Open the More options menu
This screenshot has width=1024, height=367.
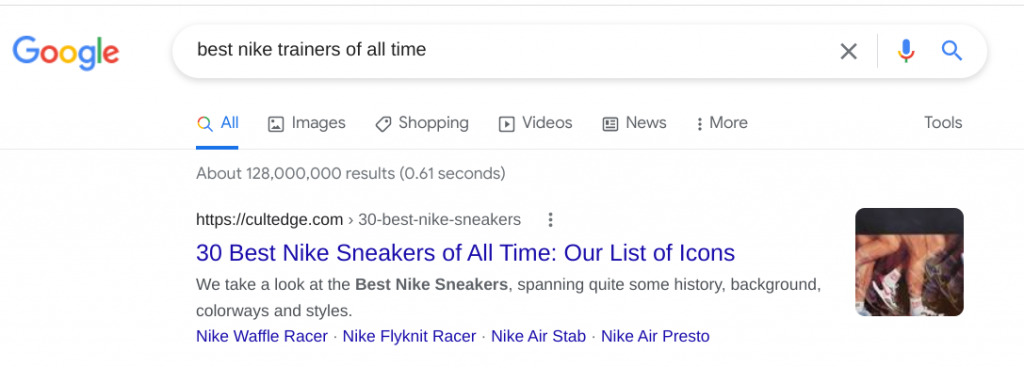(722, 123)
